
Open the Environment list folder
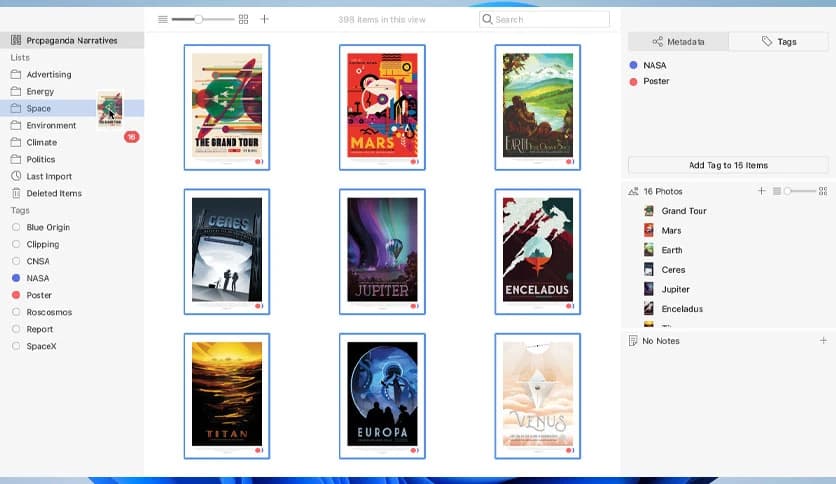tap(72, 125)
